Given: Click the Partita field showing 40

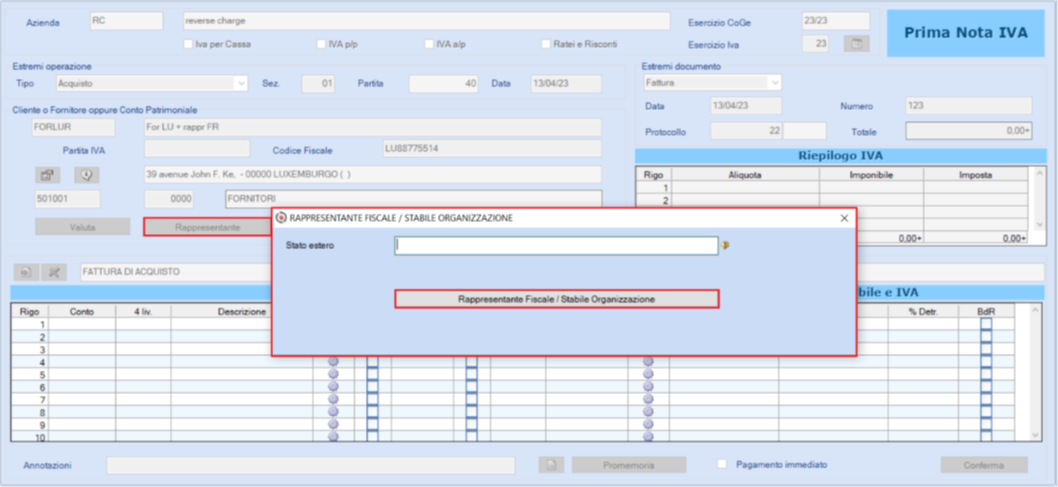Looking at the screenshot, I should tap(443, 84).
